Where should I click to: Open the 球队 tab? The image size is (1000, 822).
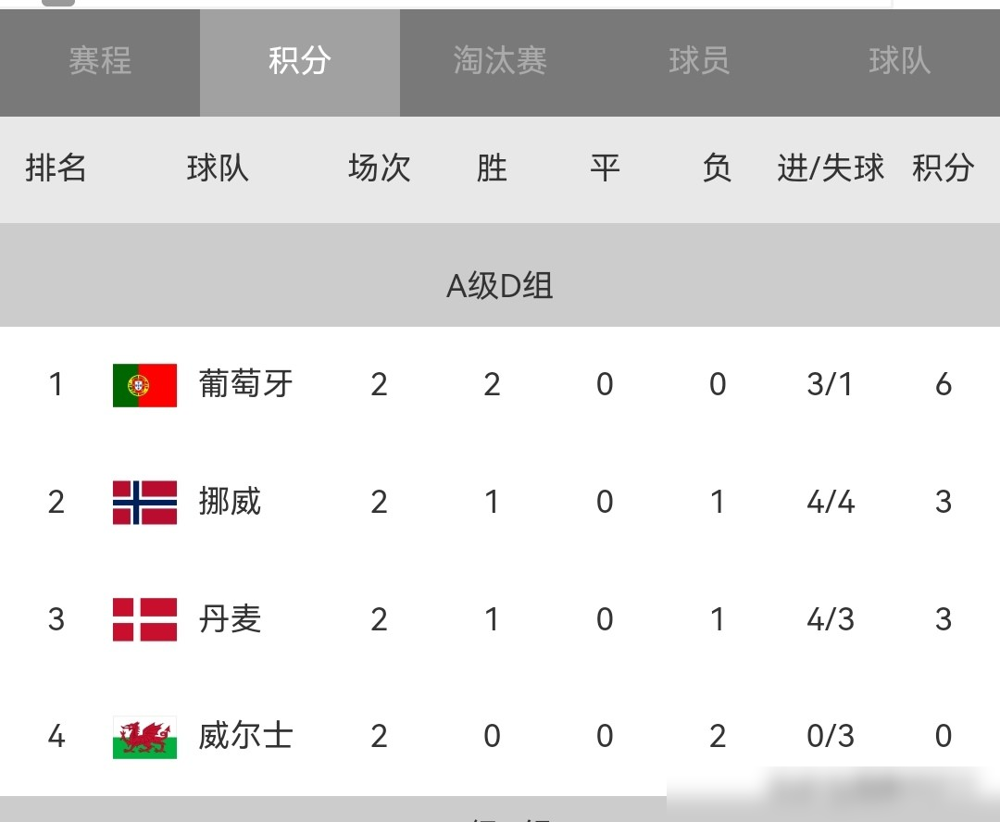pyautogui.click(x=900, y=62)
